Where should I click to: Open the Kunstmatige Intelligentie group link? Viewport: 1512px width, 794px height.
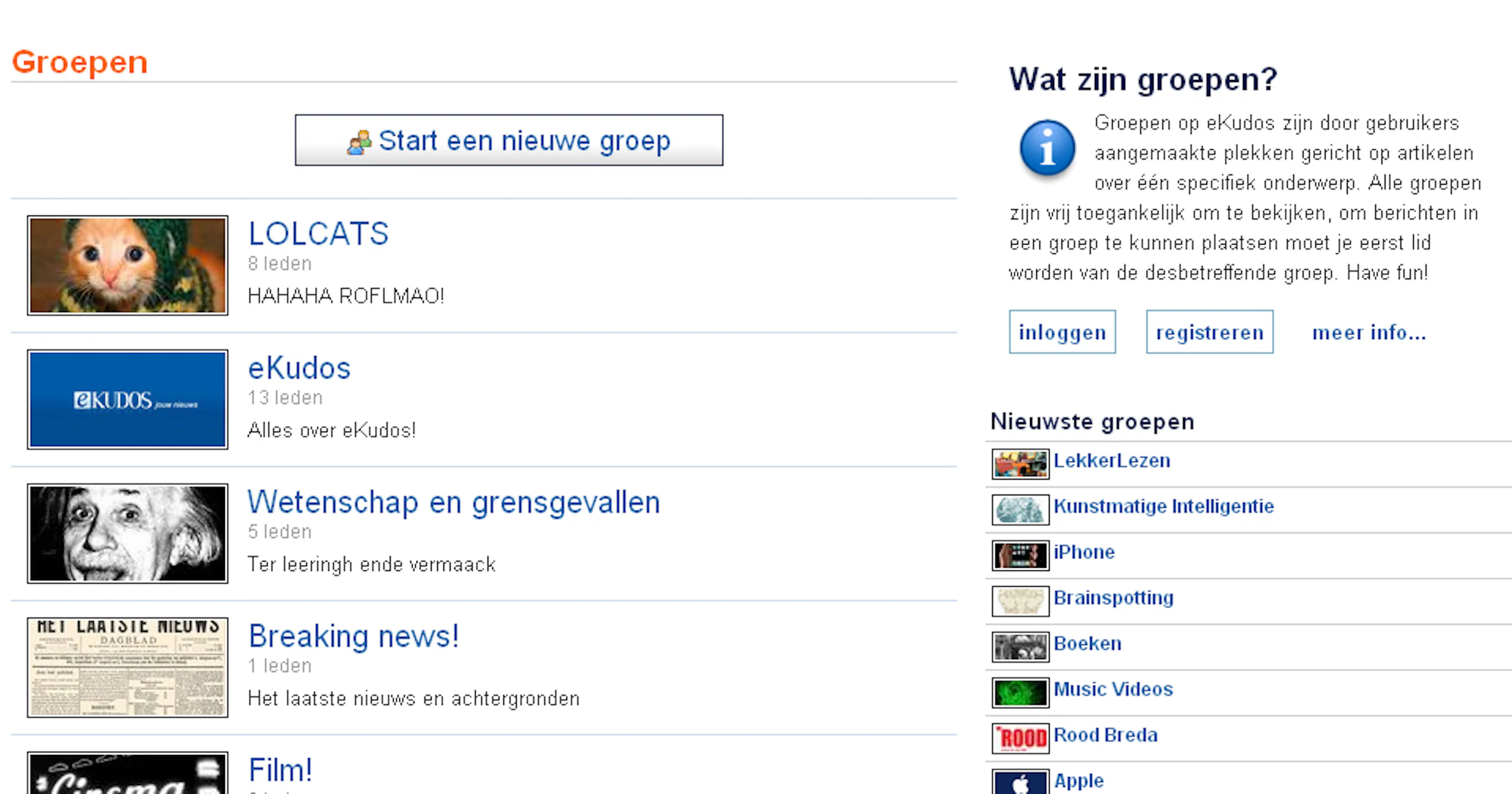pos(1164,506)
